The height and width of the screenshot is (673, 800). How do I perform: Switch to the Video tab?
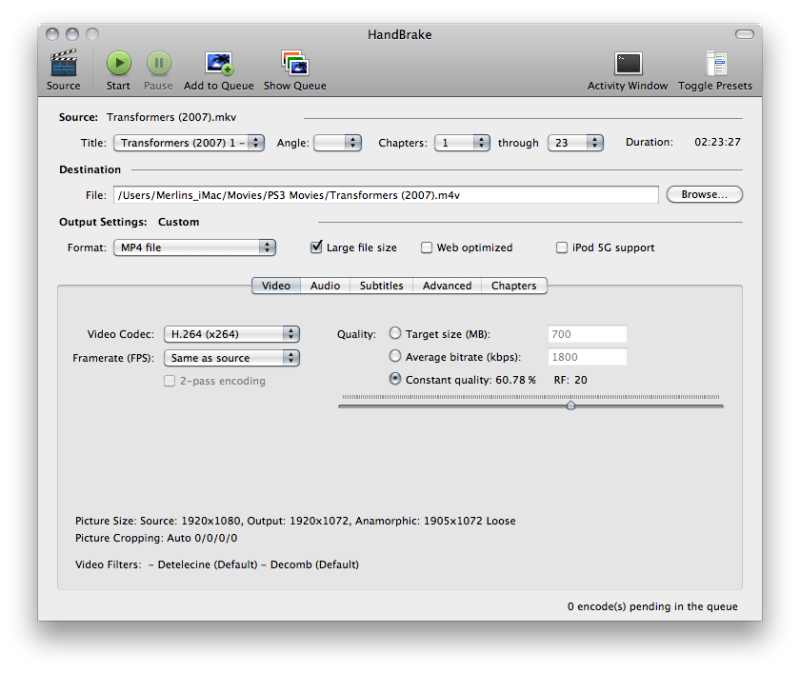(276, 286)
